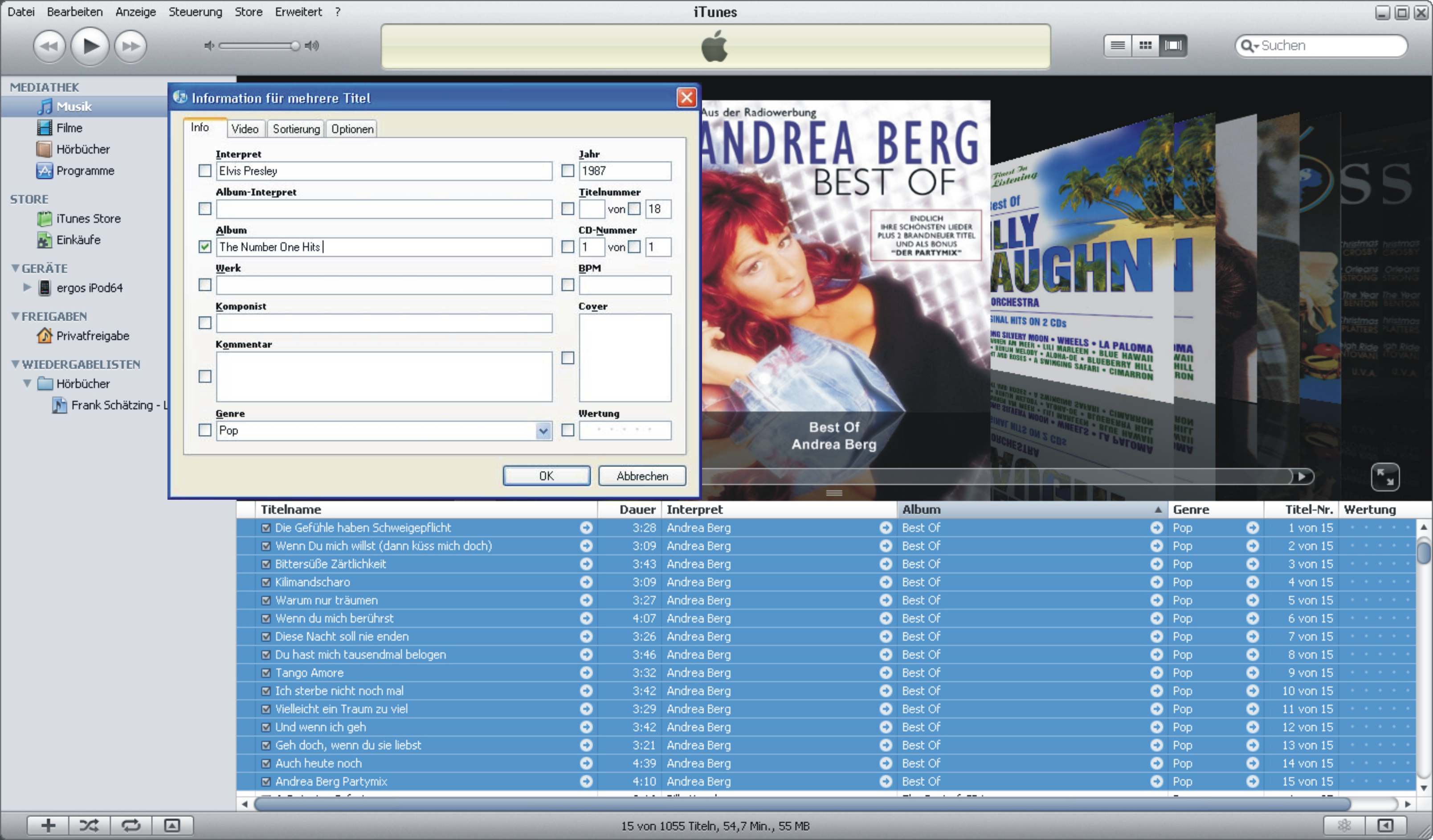The height and width of the screenshot is (840, 1433).
Task: Expand the ergos iPod64 device triangle
Action: [27, 287]
